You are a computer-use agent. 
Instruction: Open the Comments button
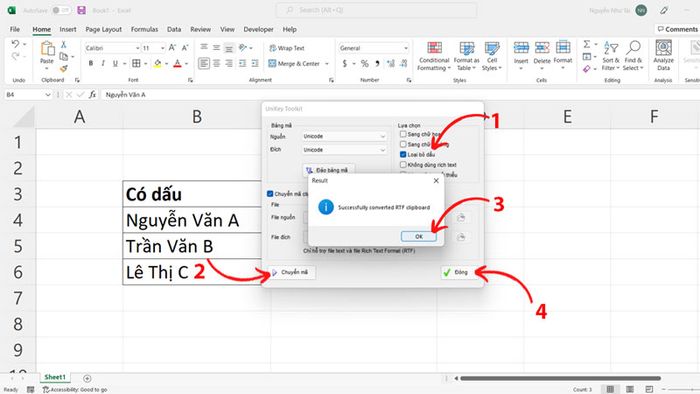(x=677, y=29)
